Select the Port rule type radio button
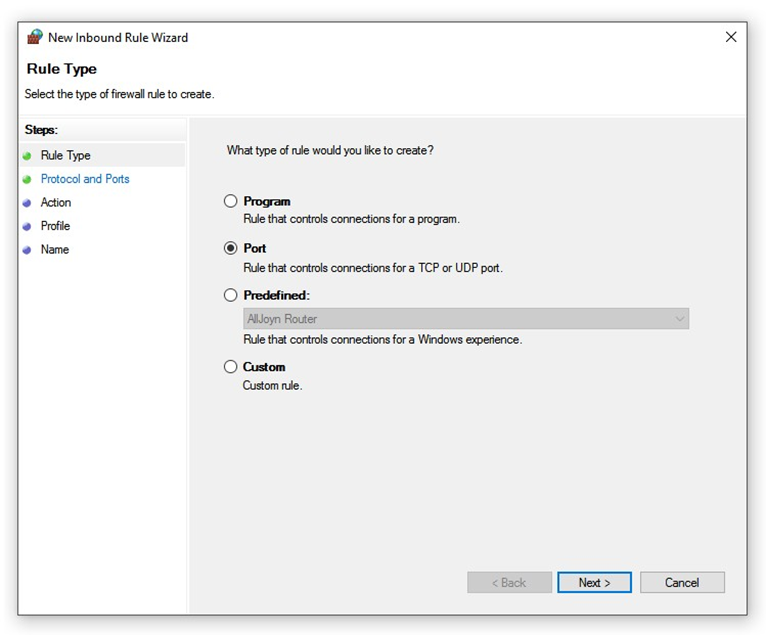The image size is (766, 635). tap(231, 248)
